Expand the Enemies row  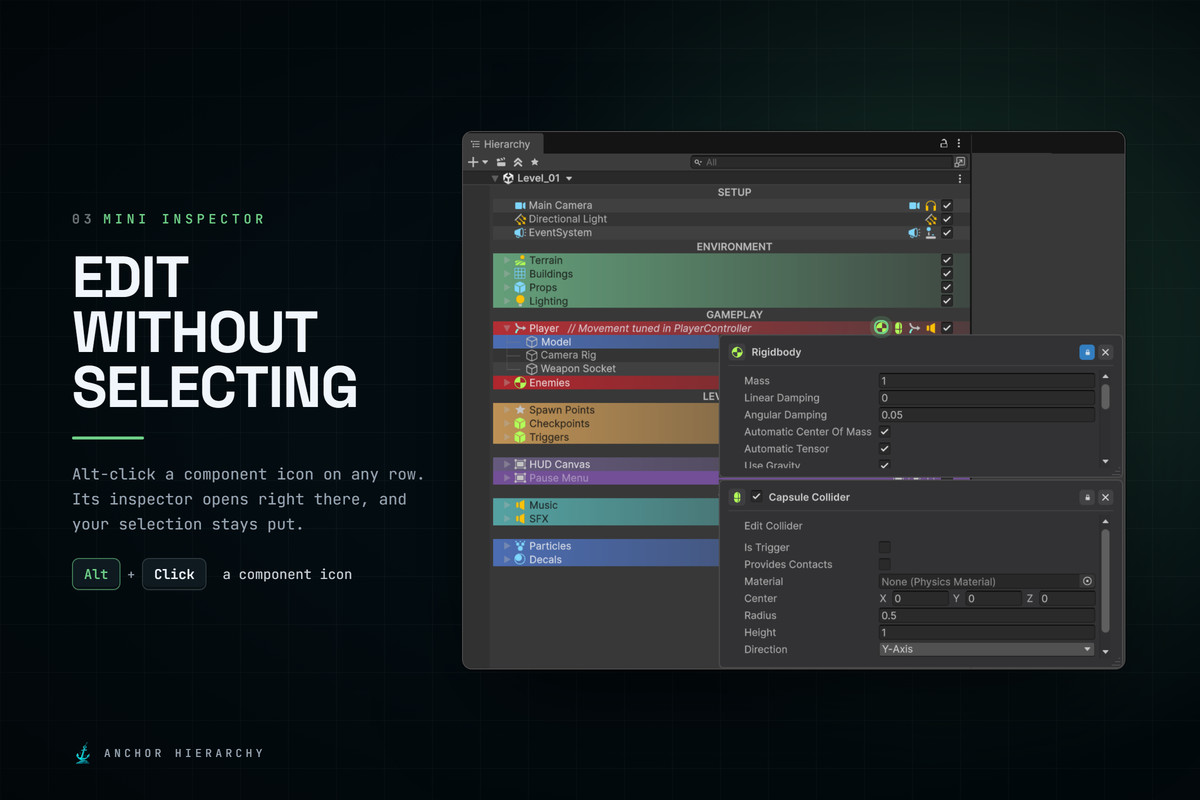coord(507,383)
